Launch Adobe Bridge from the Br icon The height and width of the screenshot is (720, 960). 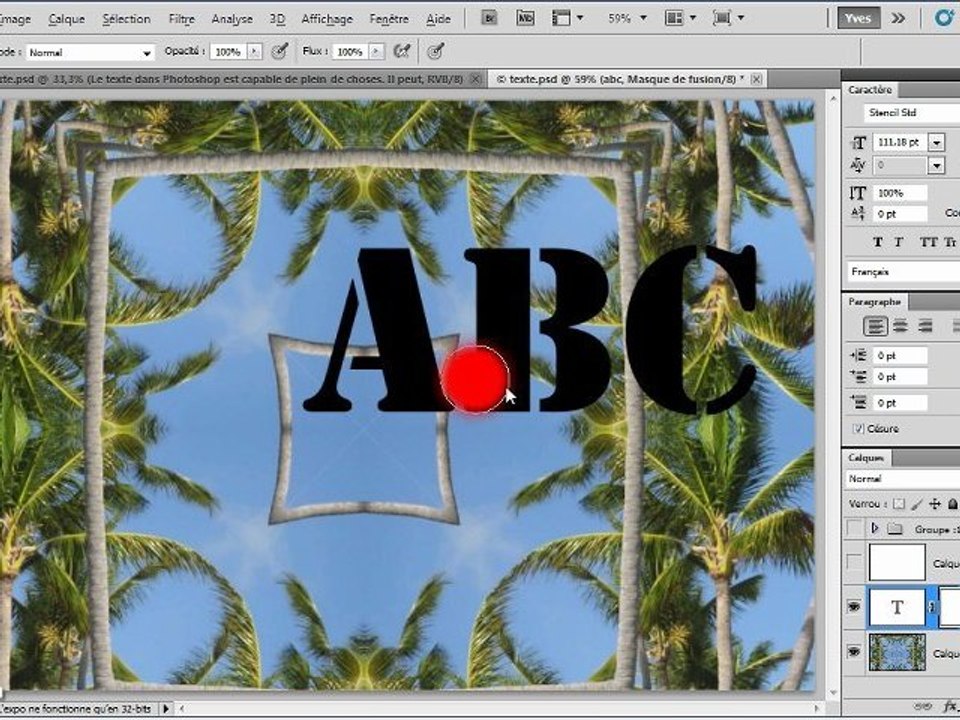489,18
